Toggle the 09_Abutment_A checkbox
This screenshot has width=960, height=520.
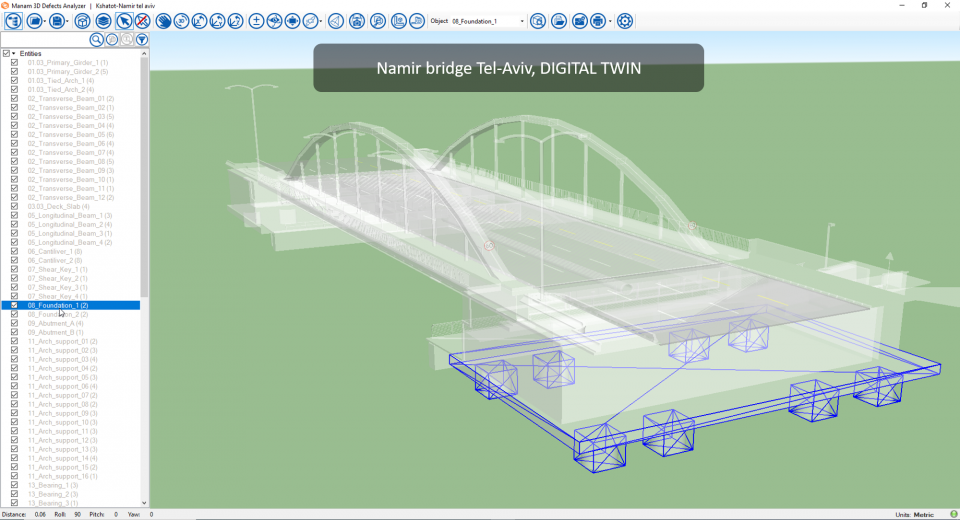click(x=15, y=323)
